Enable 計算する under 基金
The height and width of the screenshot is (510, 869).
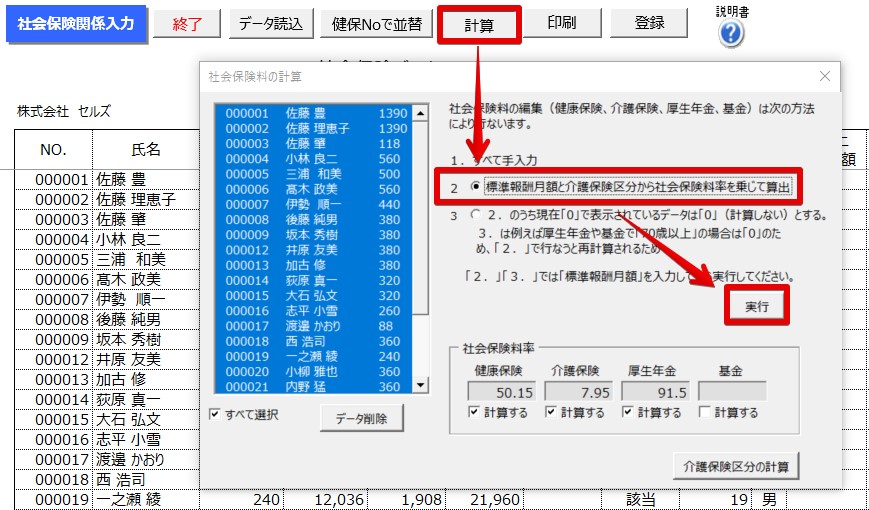[x=705, y=413]
